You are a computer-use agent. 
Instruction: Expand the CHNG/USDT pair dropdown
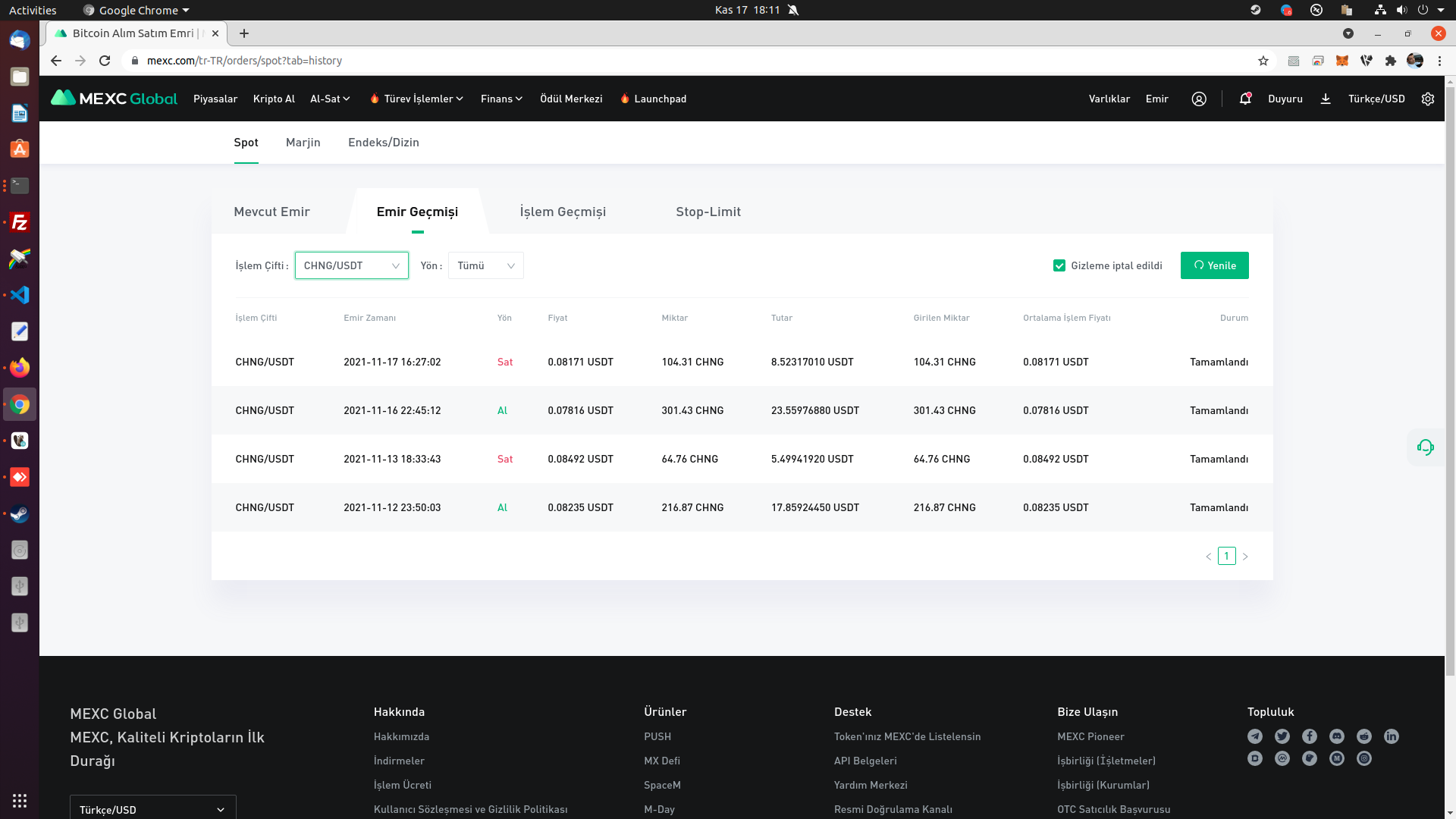[x=351, y=265]
